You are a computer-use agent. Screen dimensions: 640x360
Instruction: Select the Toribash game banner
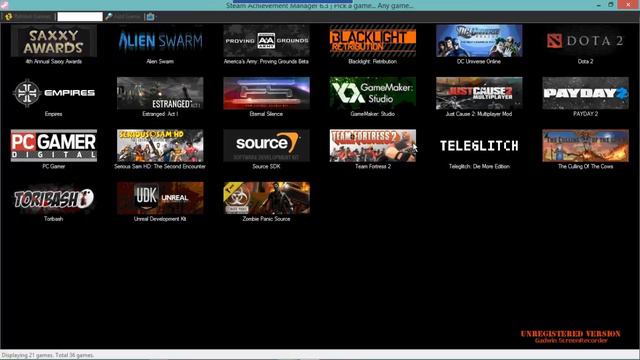click(54, 198)
